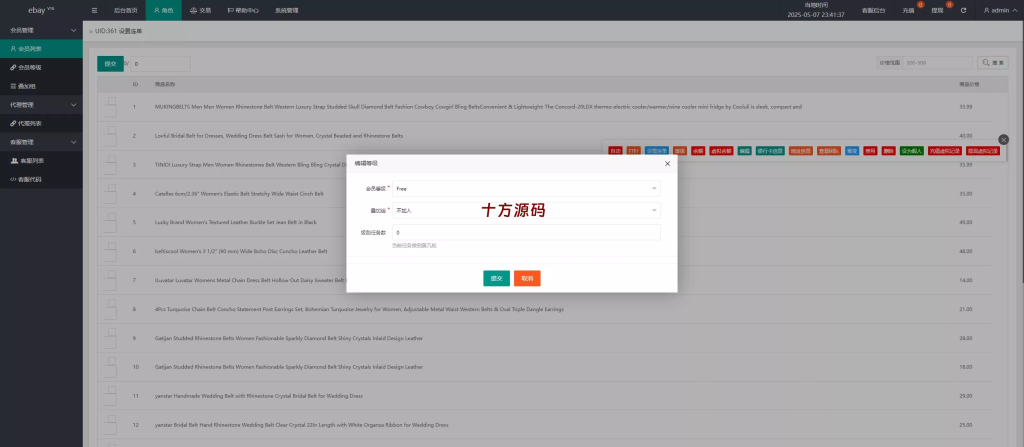Open the 系统管理 top tab

(x=287, y=10)
